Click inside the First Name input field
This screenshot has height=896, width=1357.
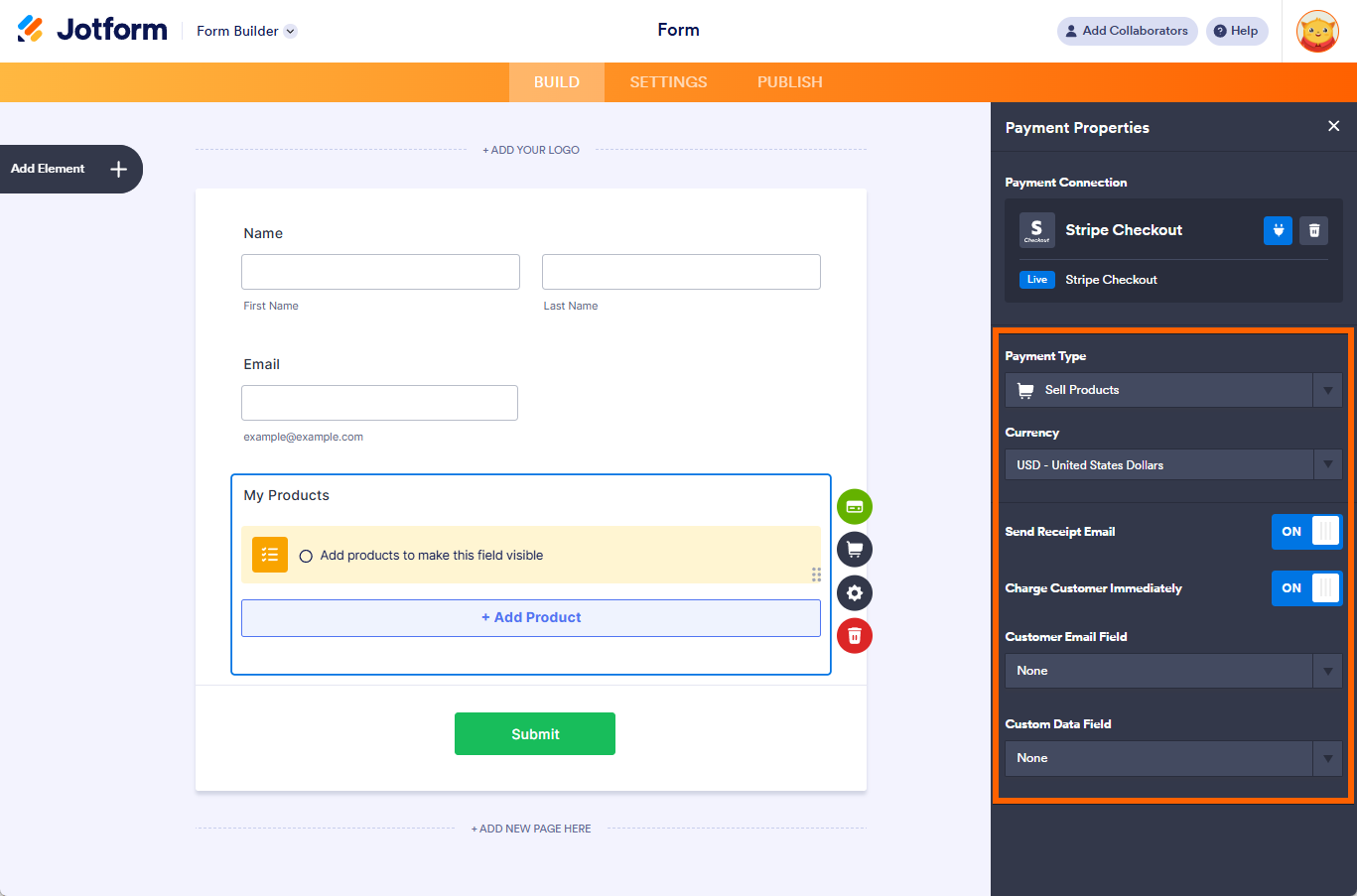(x=380, y=271)
